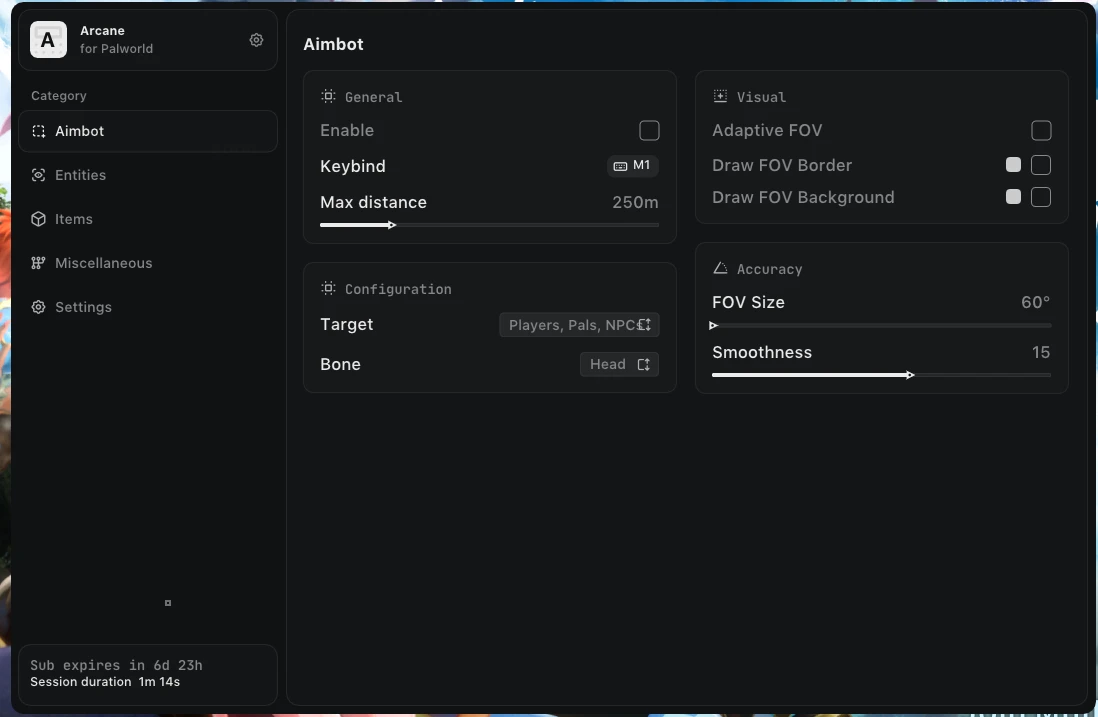Click the 'for Palworld' subtitle

(x=116, y=49)
